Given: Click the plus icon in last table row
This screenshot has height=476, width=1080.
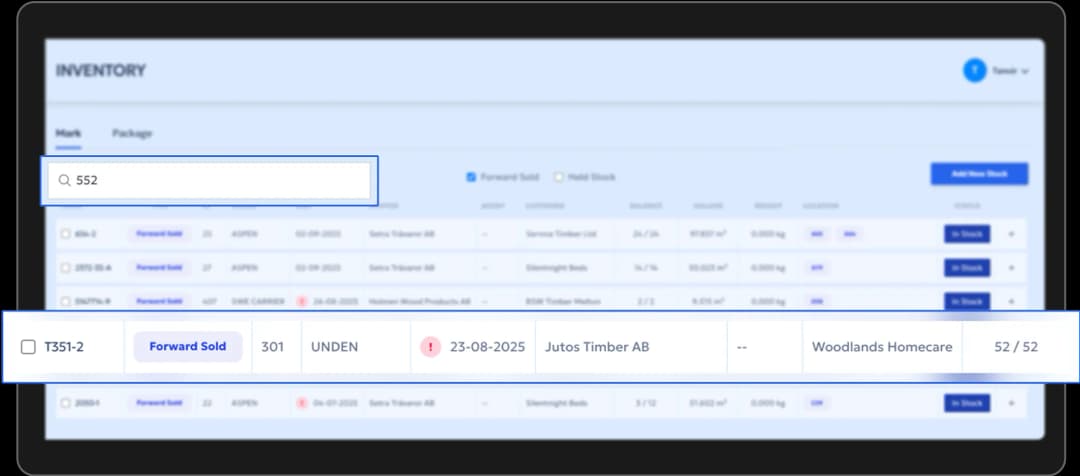Looking at the screenshot, I should coord(1010,403).
